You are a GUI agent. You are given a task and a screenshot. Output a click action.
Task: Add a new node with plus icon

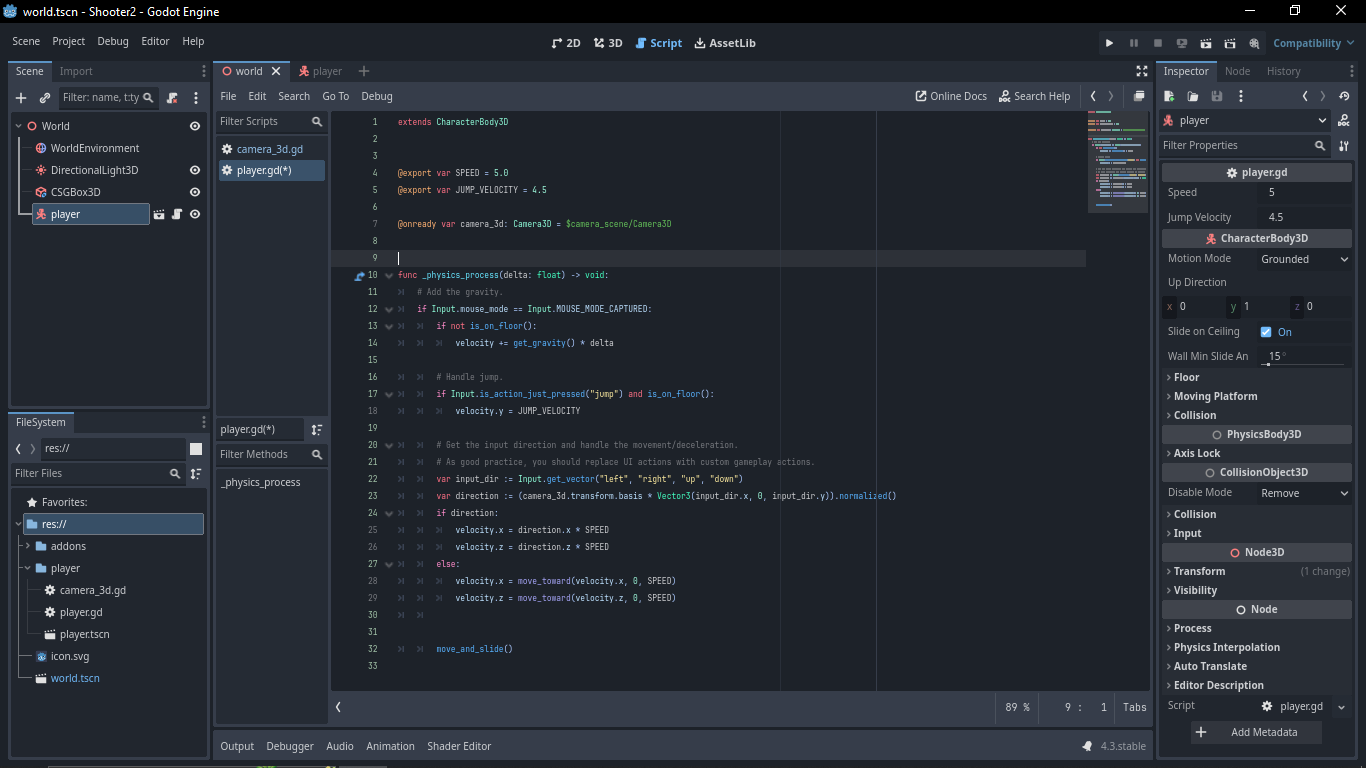[21, 97]
